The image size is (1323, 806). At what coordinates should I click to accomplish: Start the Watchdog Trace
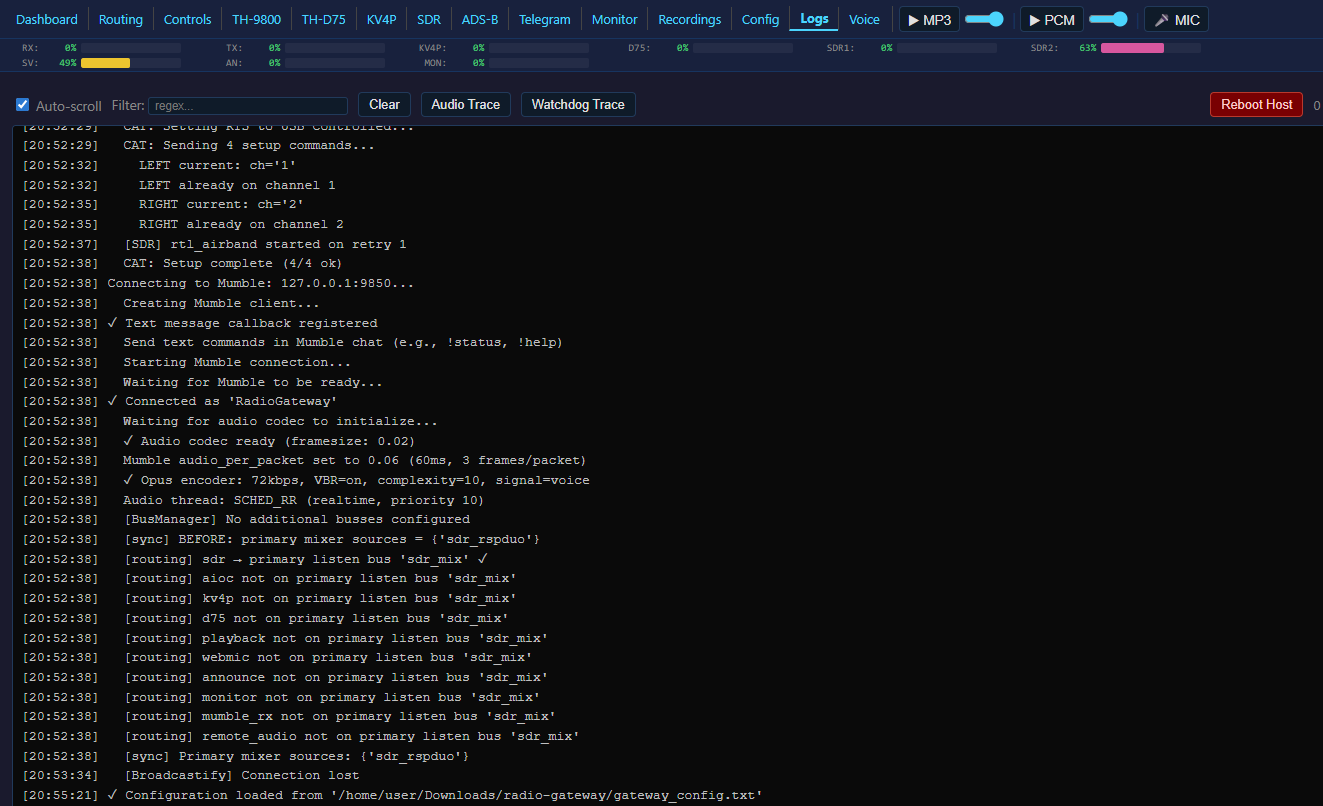[578, 104]
